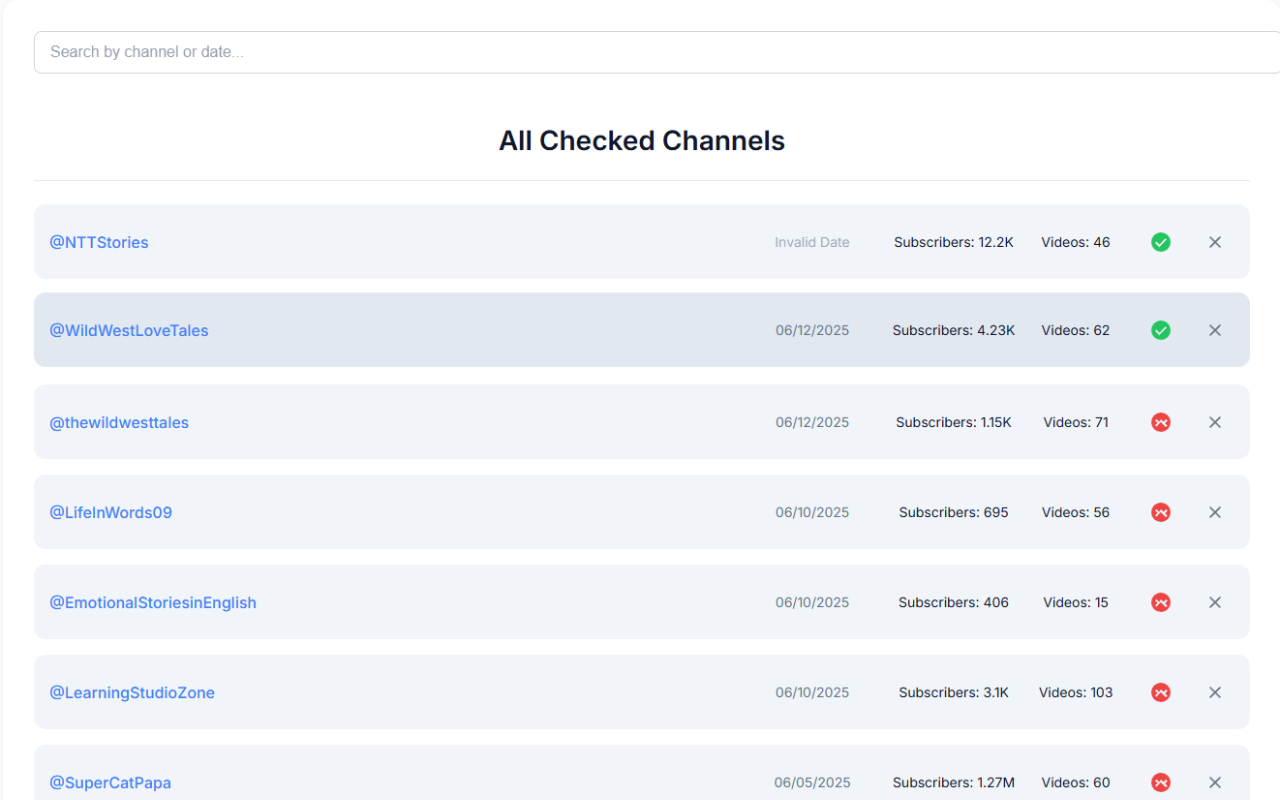The width and height of the screenshot is (1280, 800).
Task: Remove @LifeInWords09 using its X button
Action: (x=1214, y=512)
